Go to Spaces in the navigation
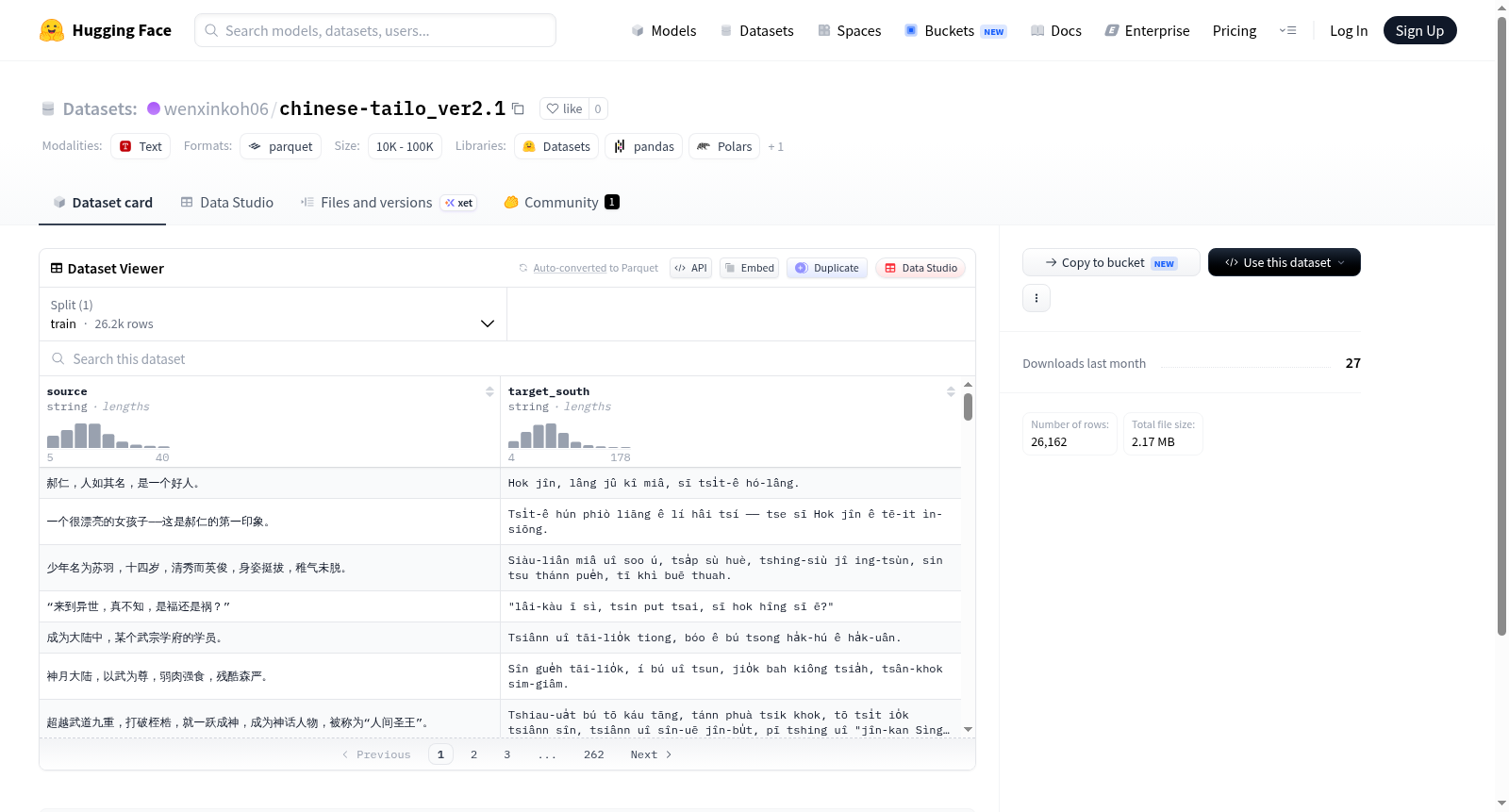 point(849,30)
